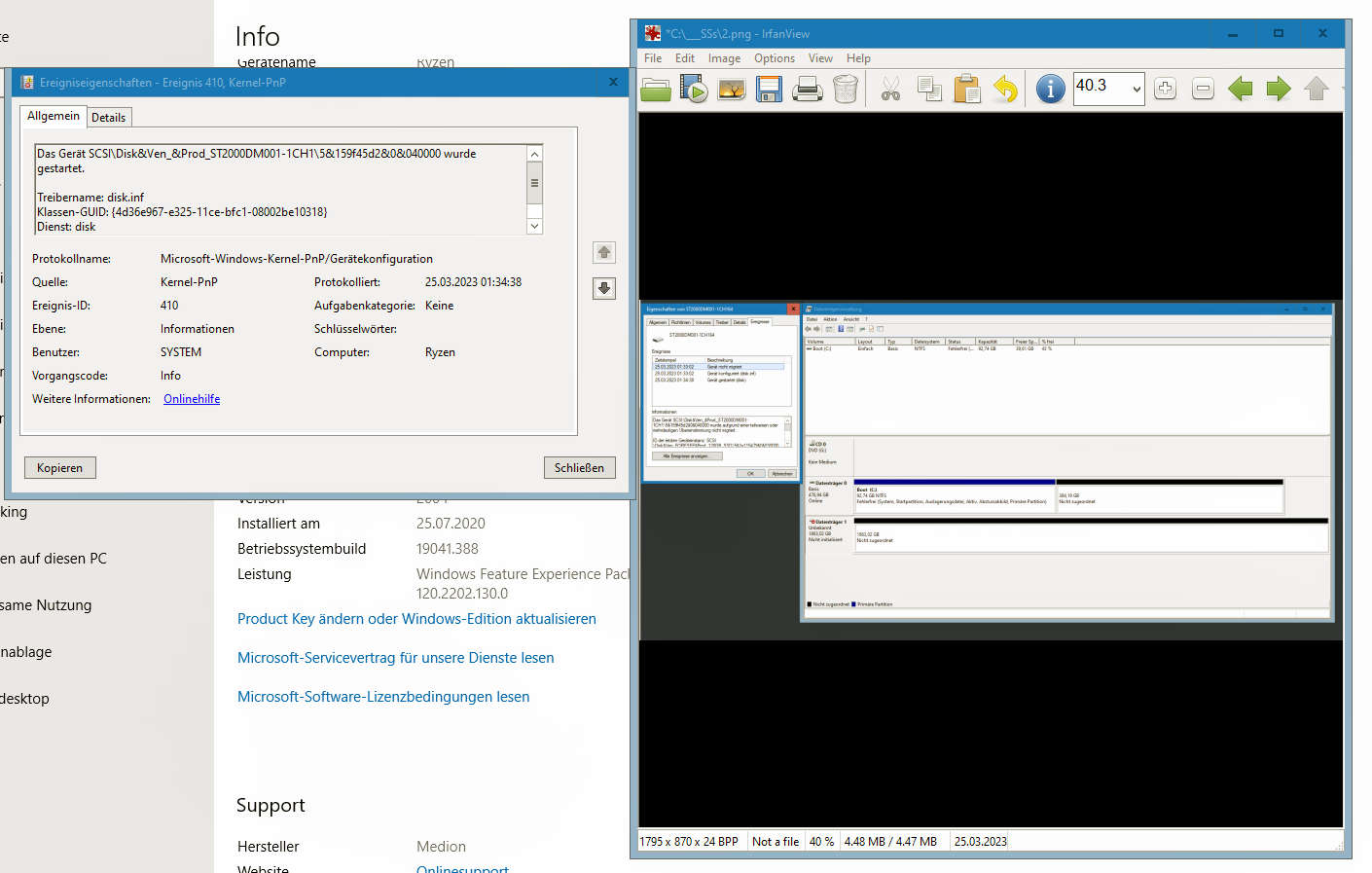Open Product Key ändern oder Windows-Edition aktualisieren
This screenshot has width=1372, height=873.
coord(416,619)
